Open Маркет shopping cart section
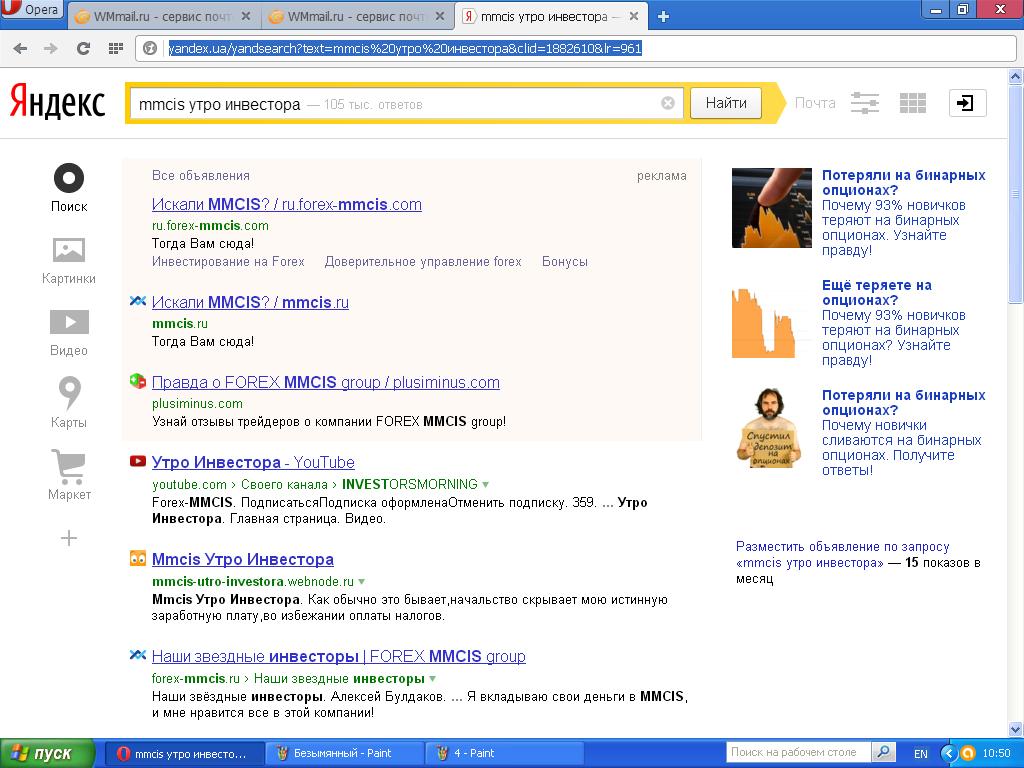This screenshot has width=1024, height=768. (69, 475)
